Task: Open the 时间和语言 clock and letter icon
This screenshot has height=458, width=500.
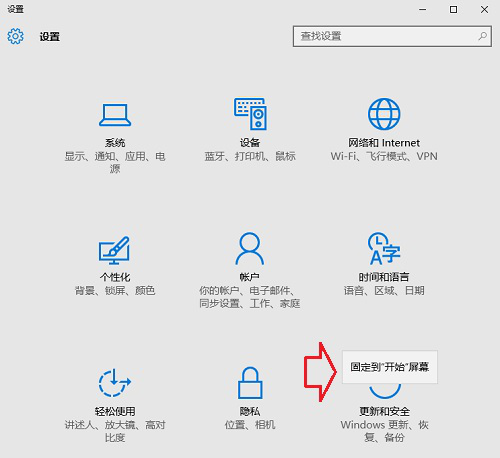Action: 384,249
